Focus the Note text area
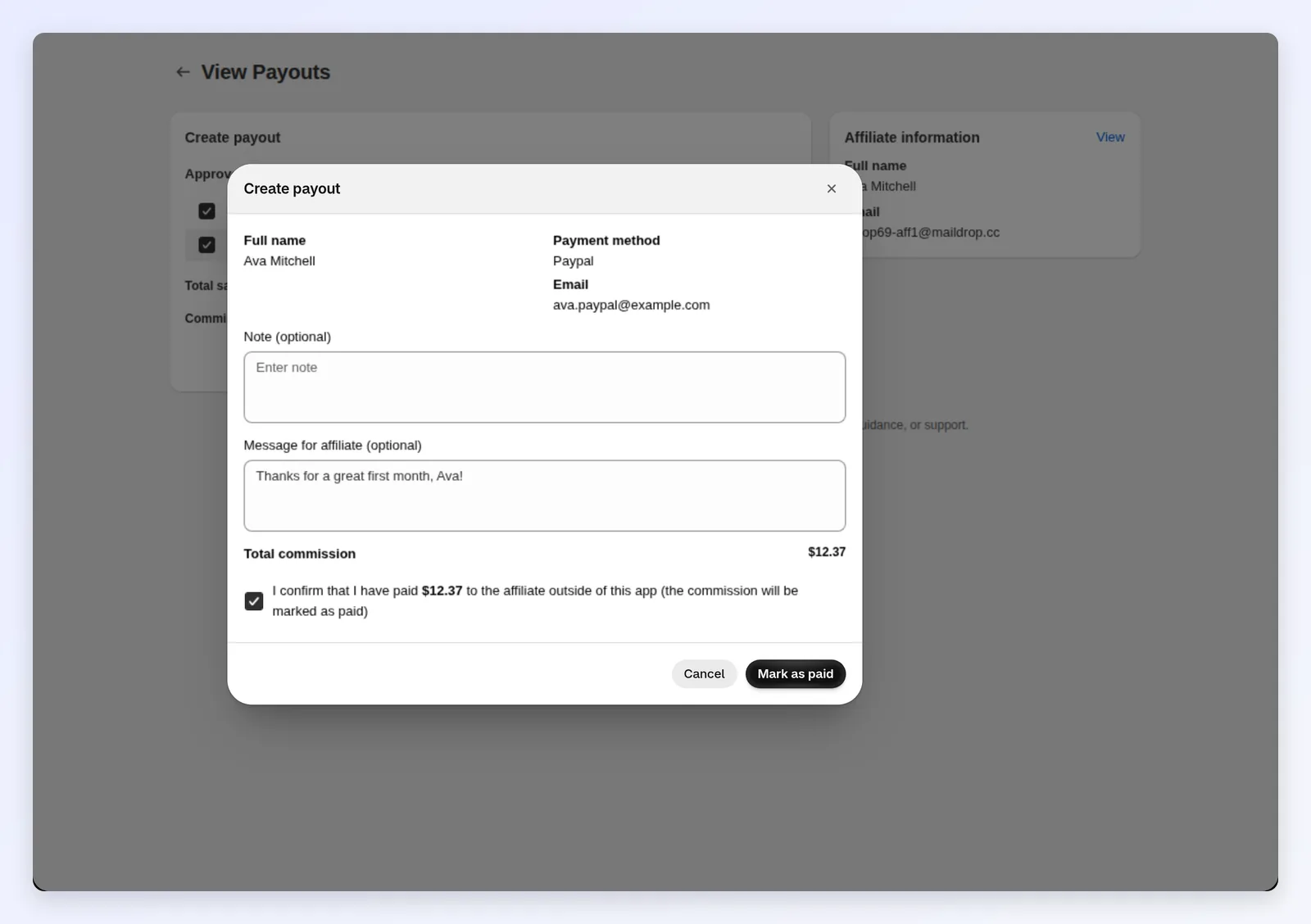Image resolution: width=1311 pixels, height=924 pixels. tap(545, 387)
